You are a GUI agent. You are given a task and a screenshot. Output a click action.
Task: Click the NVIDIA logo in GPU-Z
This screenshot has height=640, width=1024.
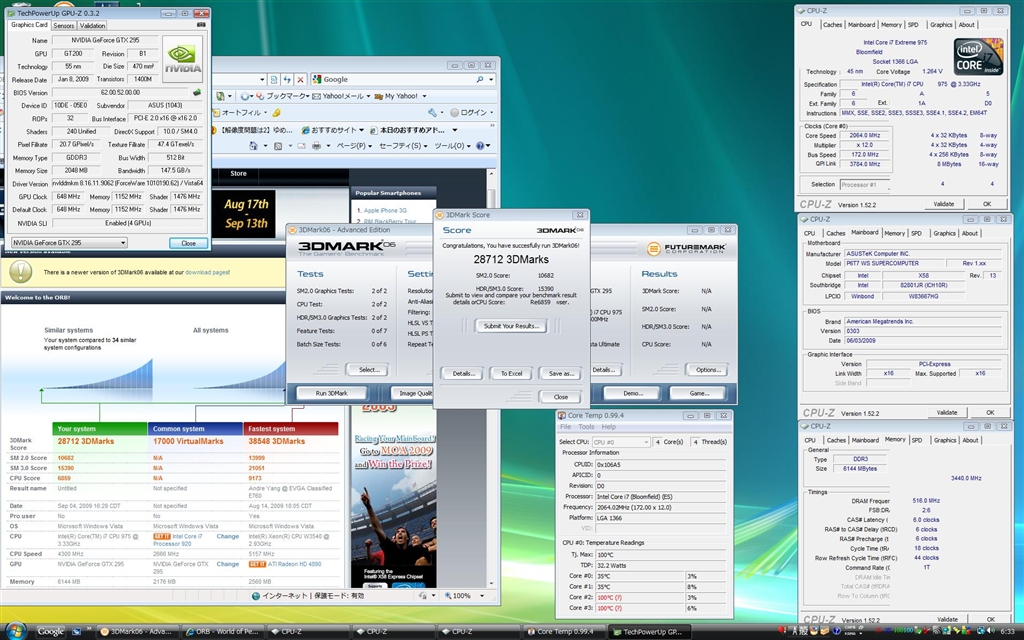tap(183, 58)
